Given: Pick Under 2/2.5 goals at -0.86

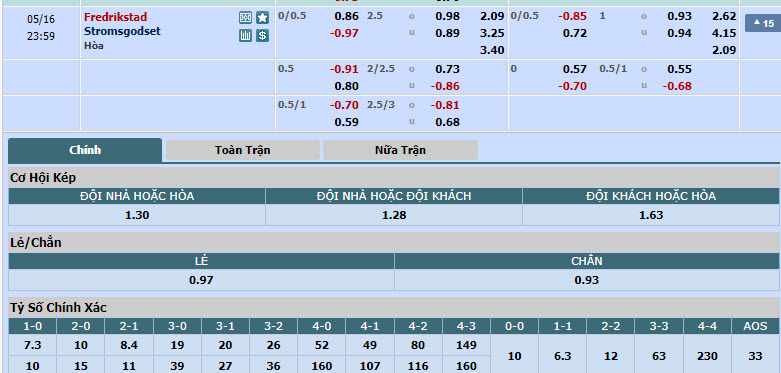Looking at the screenshot, I should tap(445, 86).
